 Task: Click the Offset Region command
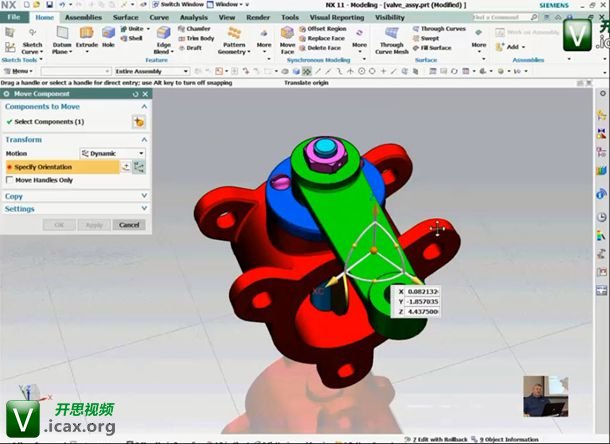(x=323, y=29)
